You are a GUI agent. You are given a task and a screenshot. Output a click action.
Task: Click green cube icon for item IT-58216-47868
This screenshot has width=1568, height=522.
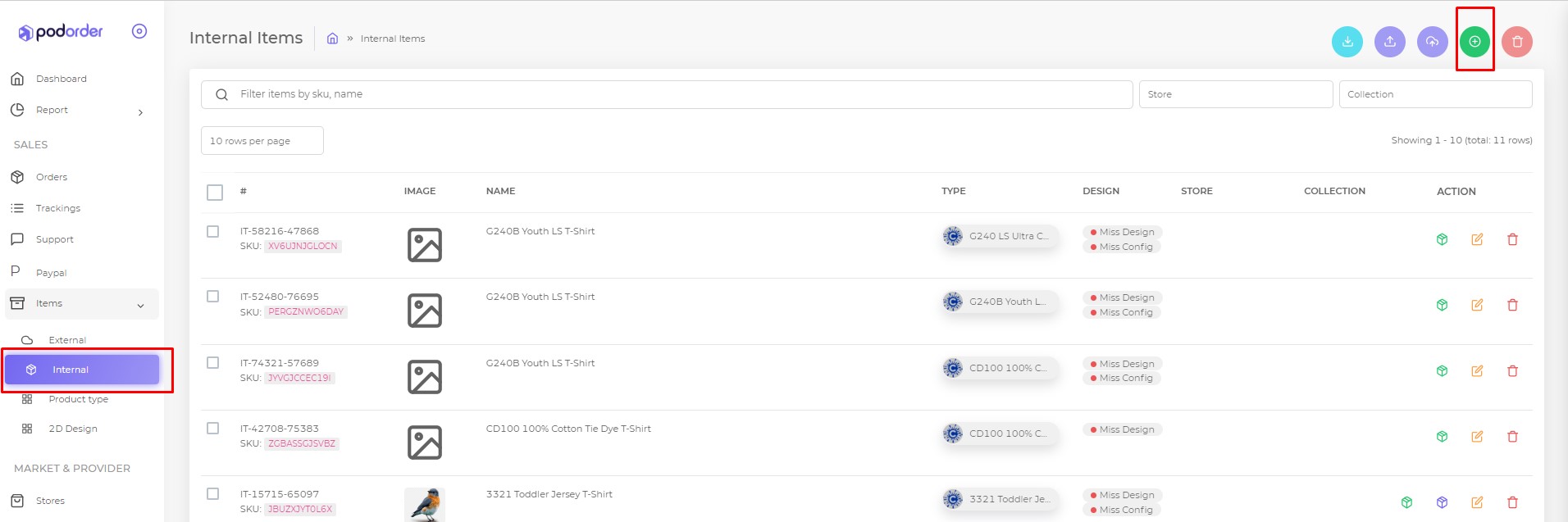pyautogui.click(x=1442, y=239)
